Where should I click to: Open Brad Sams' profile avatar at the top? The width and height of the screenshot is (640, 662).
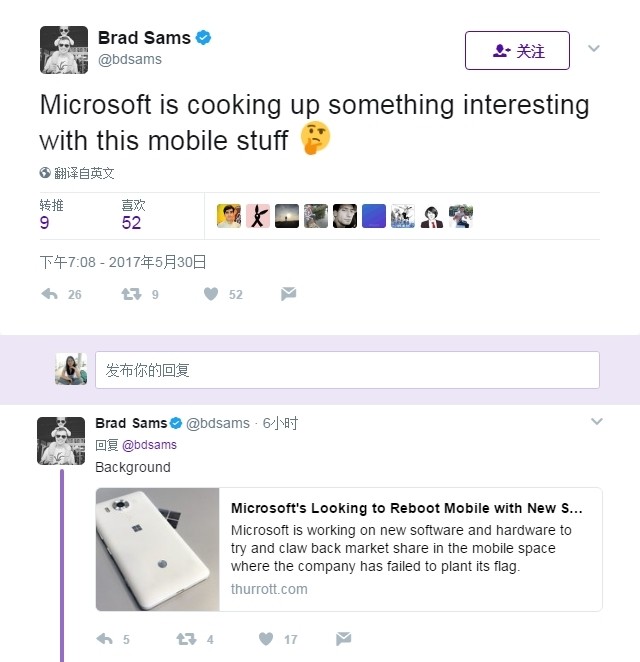[64, 50]
